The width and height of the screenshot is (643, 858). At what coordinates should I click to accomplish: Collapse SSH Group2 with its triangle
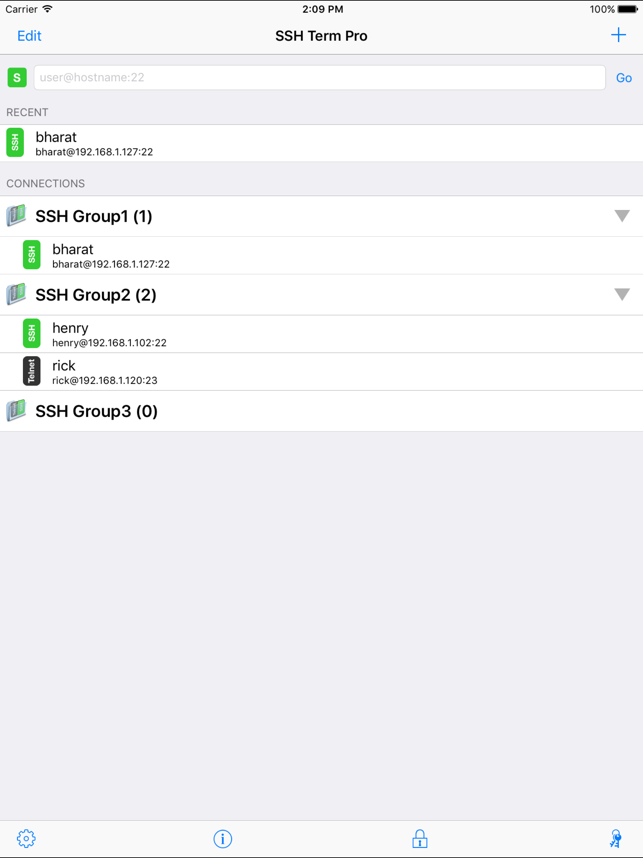(622, 294)
